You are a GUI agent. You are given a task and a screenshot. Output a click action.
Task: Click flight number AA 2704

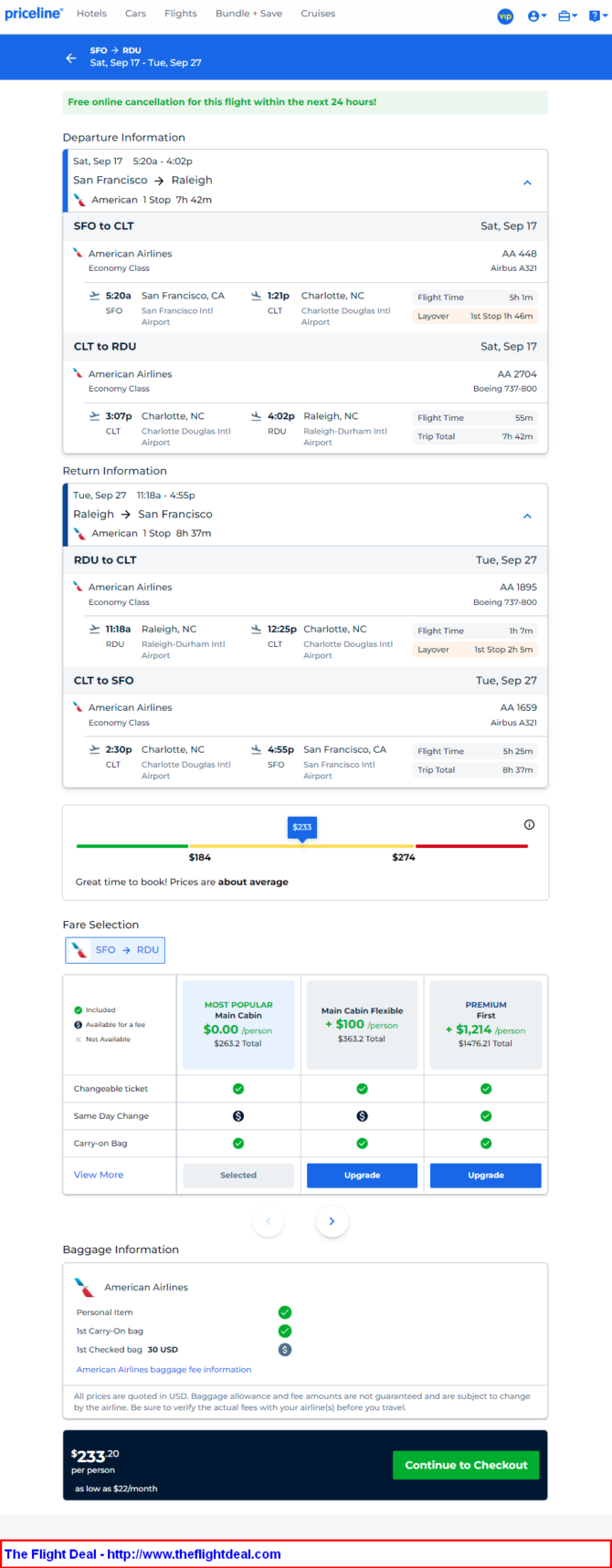517,374
